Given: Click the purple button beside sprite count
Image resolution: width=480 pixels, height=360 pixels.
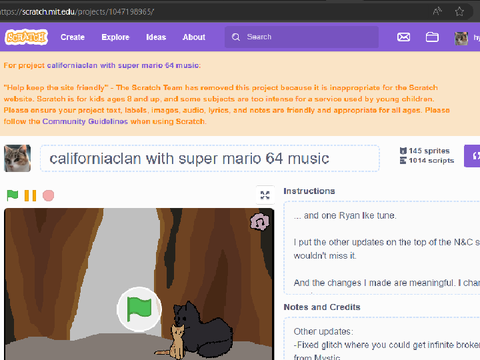Looking at the screenshot, I should [472, 156].
